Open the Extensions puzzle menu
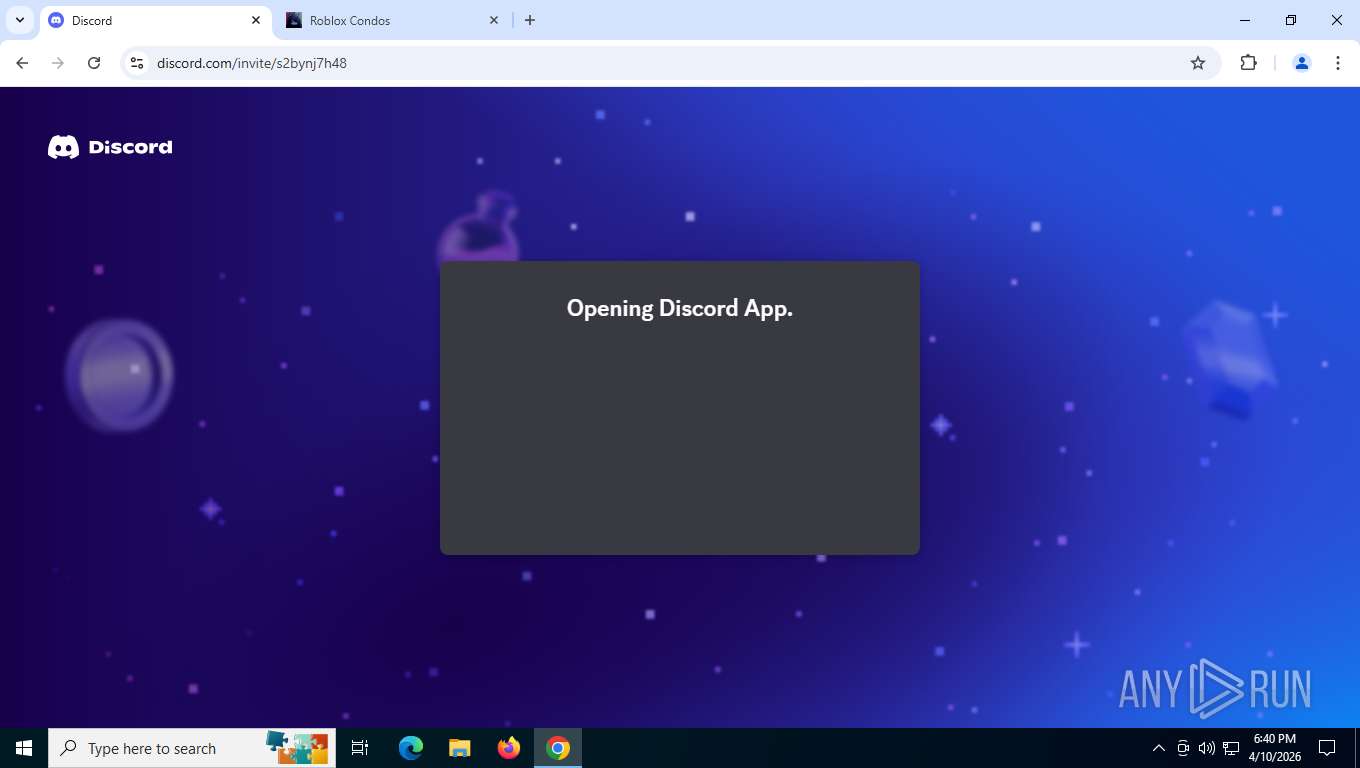The image size is (1360, 768). click(x=1248, y=63)
